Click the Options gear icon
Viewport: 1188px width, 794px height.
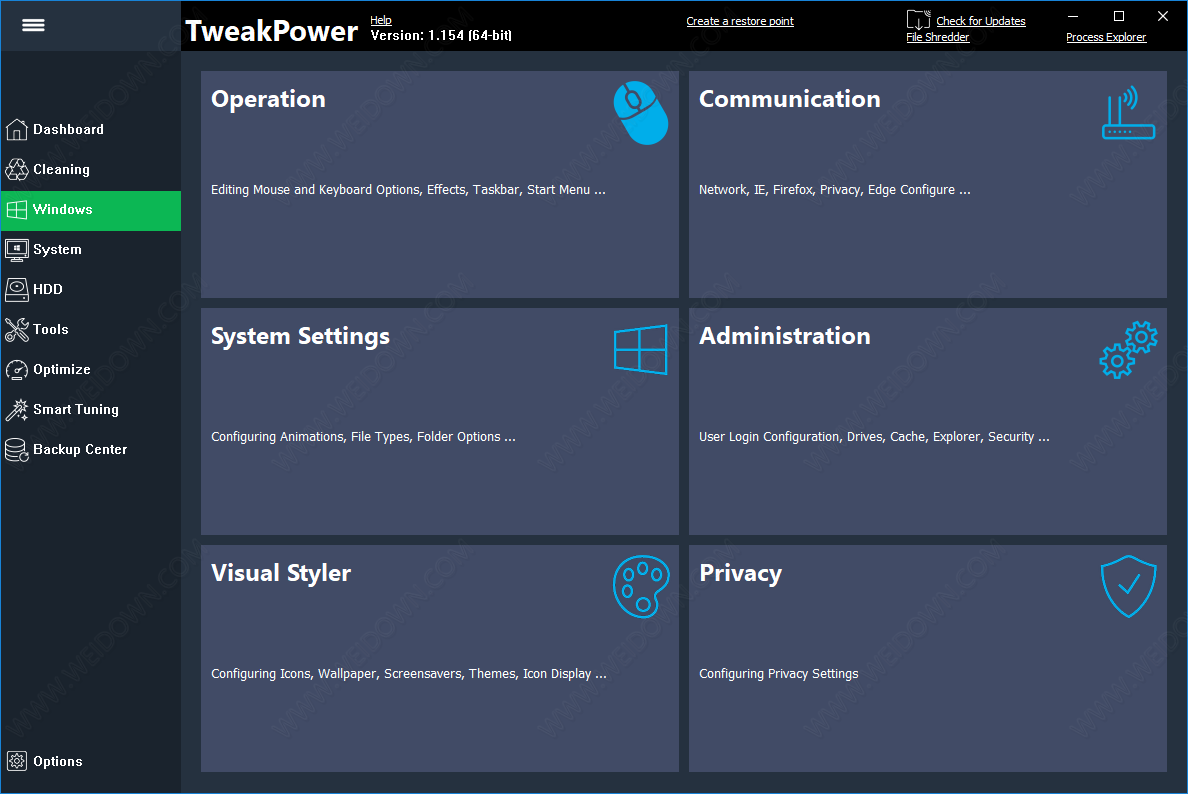coord(17,761)
